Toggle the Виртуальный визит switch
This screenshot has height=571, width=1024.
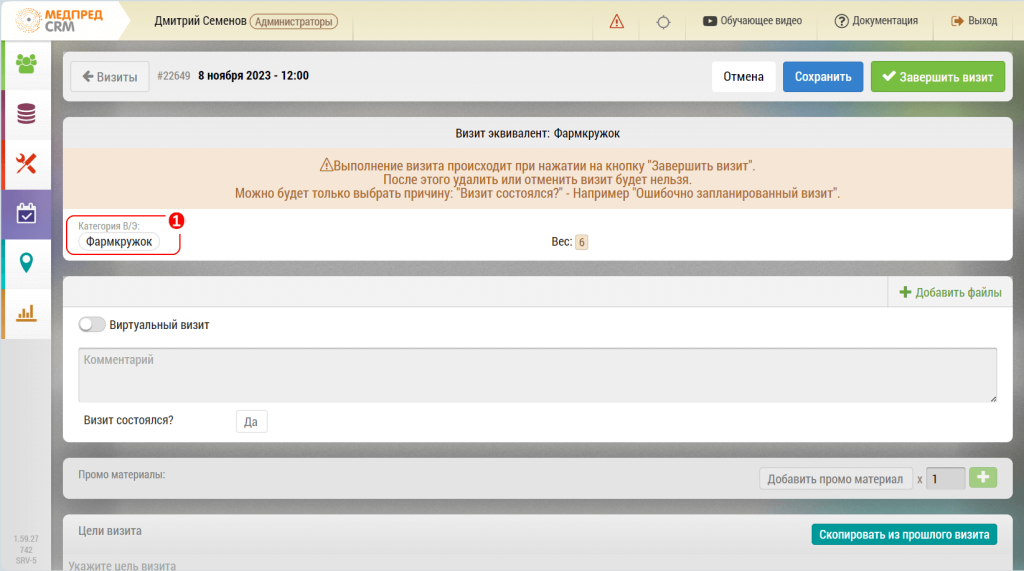tap(91, 325)
